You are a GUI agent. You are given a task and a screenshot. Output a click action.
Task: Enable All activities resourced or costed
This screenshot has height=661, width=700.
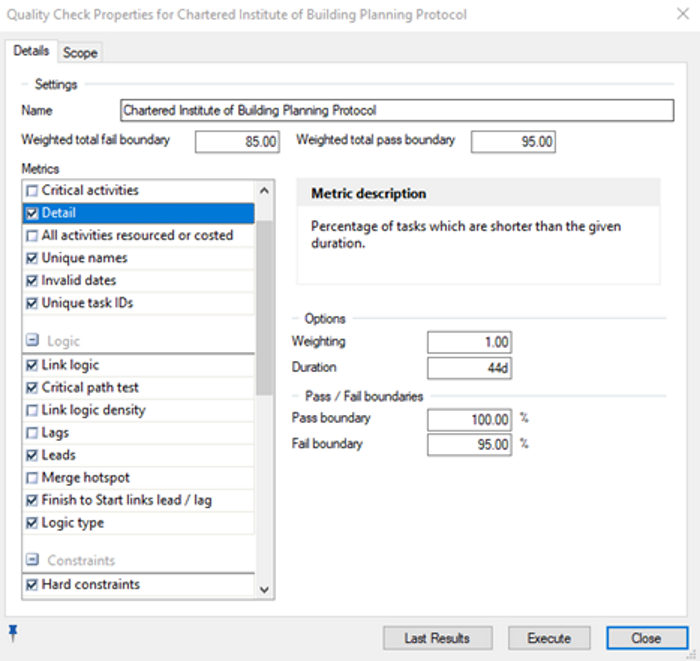coord(32,236)
